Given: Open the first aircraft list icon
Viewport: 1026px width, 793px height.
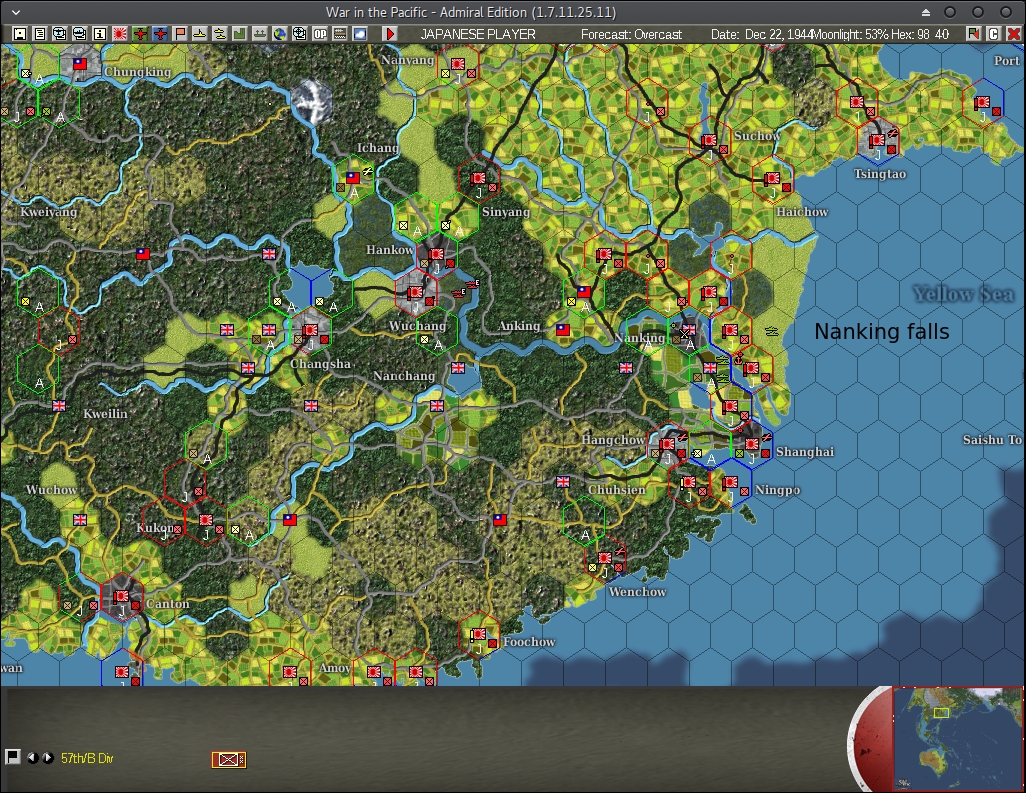Looking at the screenshot, I should [60, 33].
